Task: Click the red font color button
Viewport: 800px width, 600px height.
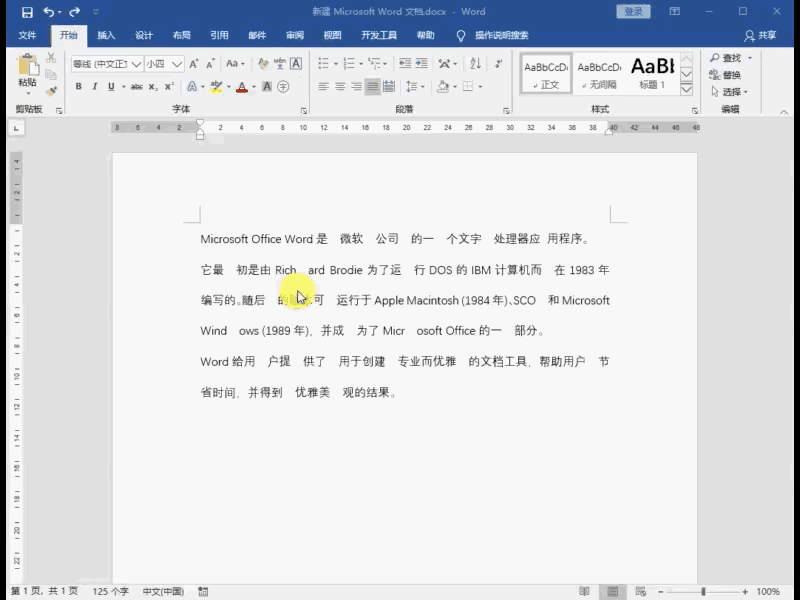Action: [x=242, y=87]
